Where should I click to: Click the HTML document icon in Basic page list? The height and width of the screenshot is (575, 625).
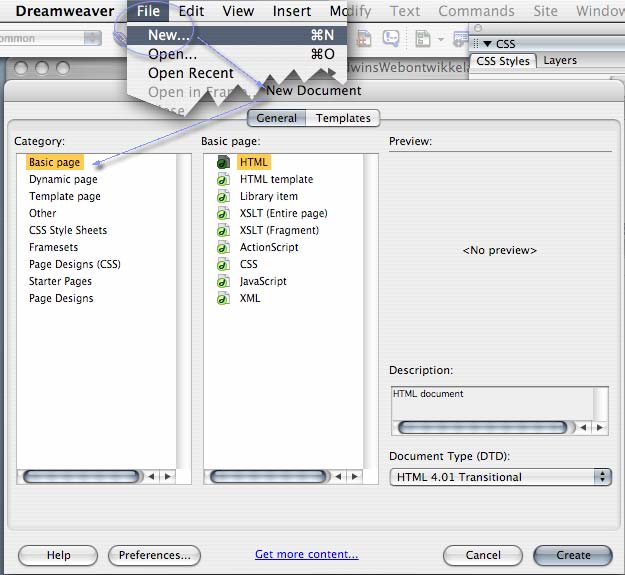point(223,162)
